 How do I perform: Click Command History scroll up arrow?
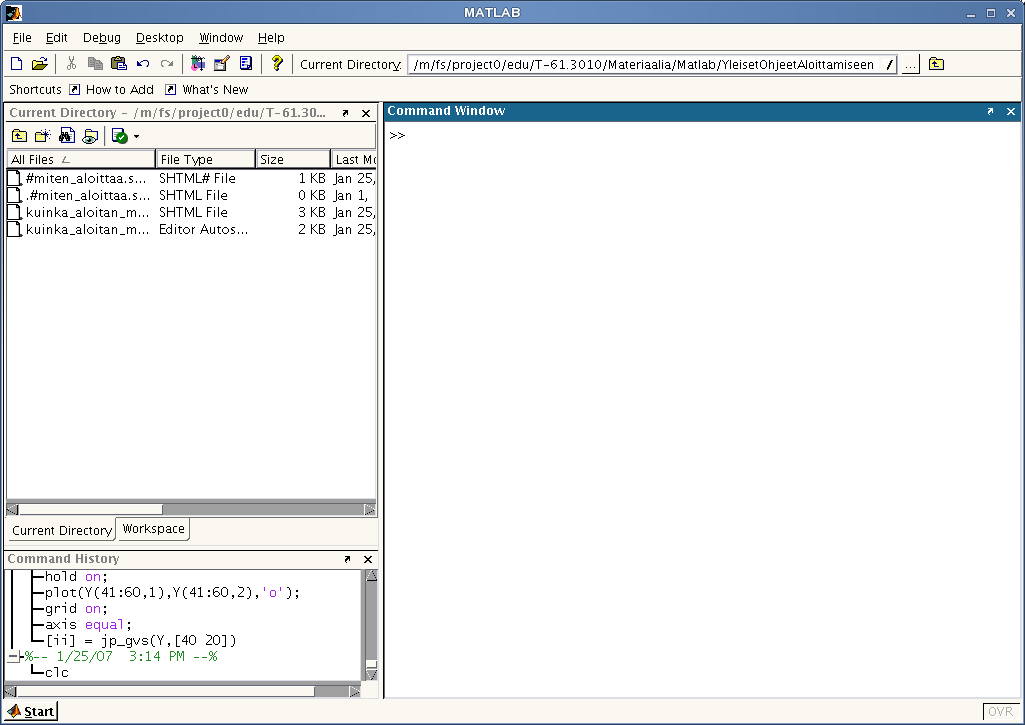pos(371,576)
